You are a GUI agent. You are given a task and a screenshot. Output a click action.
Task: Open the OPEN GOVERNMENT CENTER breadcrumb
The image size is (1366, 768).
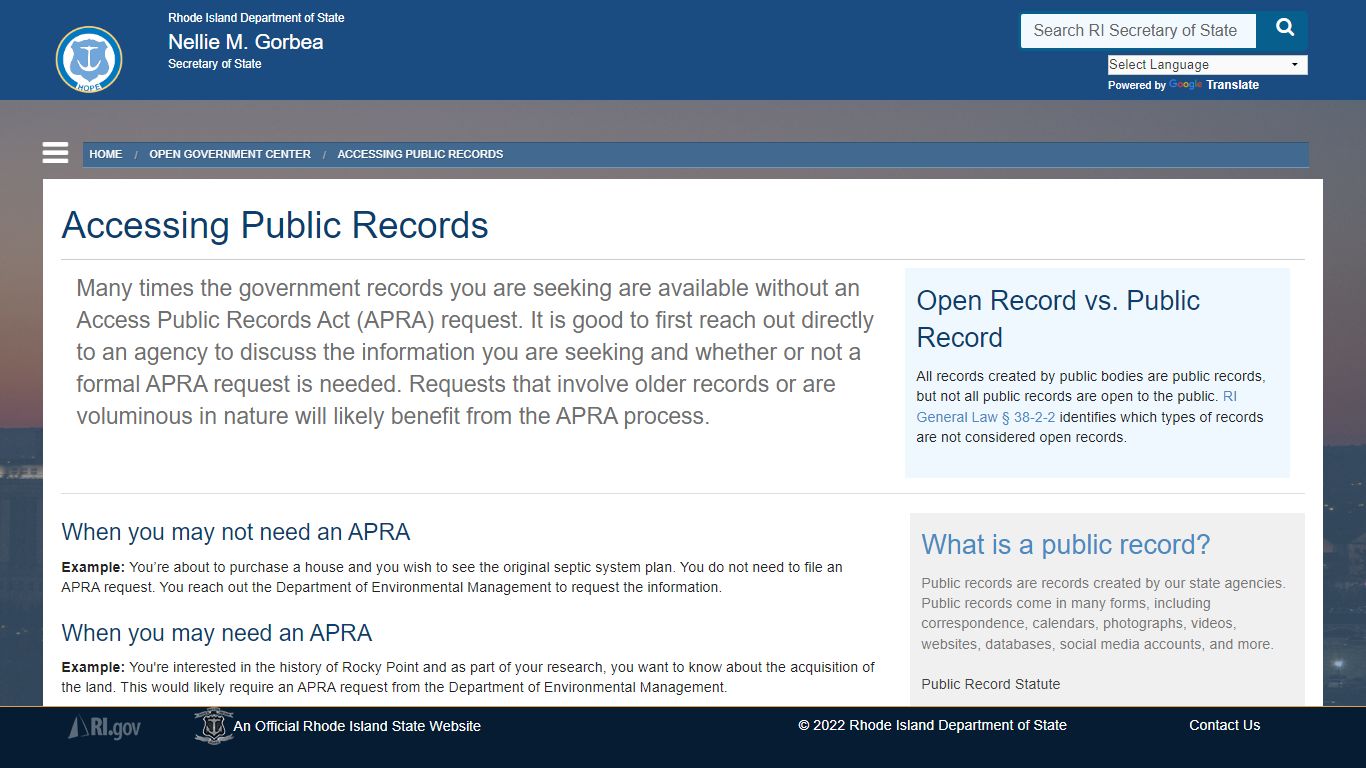pyautogui.click(x=230, y=154)
